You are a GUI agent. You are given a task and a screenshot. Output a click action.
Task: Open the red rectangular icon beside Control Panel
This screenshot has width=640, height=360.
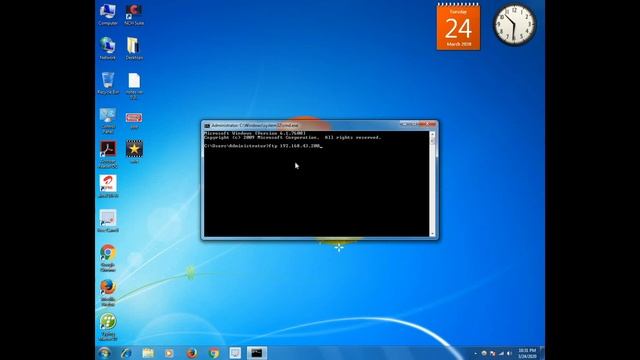(x=134, y=120)
